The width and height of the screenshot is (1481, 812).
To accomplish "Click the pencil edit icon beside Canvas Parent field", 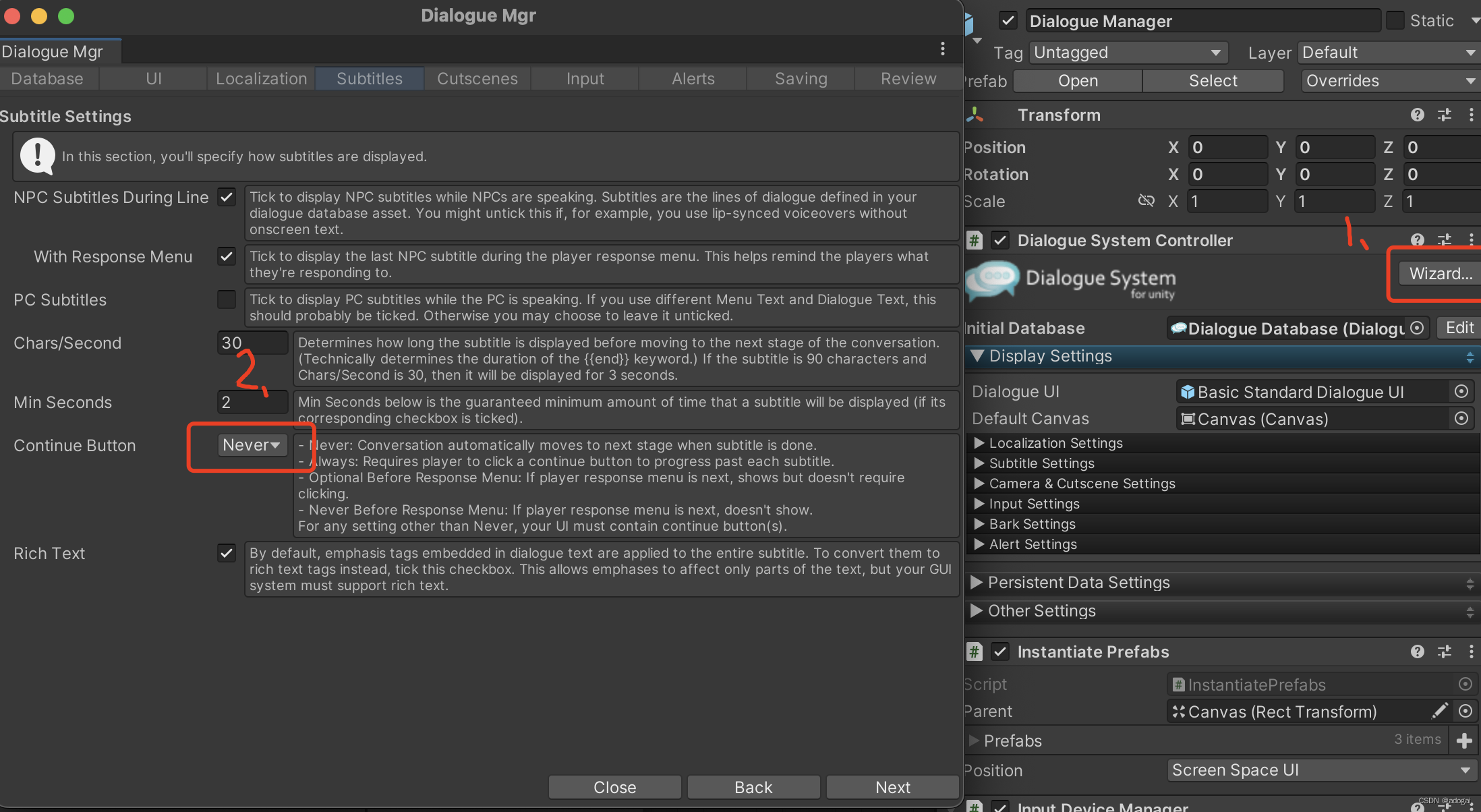I will pyautogui.click(x=1441, y=711).
